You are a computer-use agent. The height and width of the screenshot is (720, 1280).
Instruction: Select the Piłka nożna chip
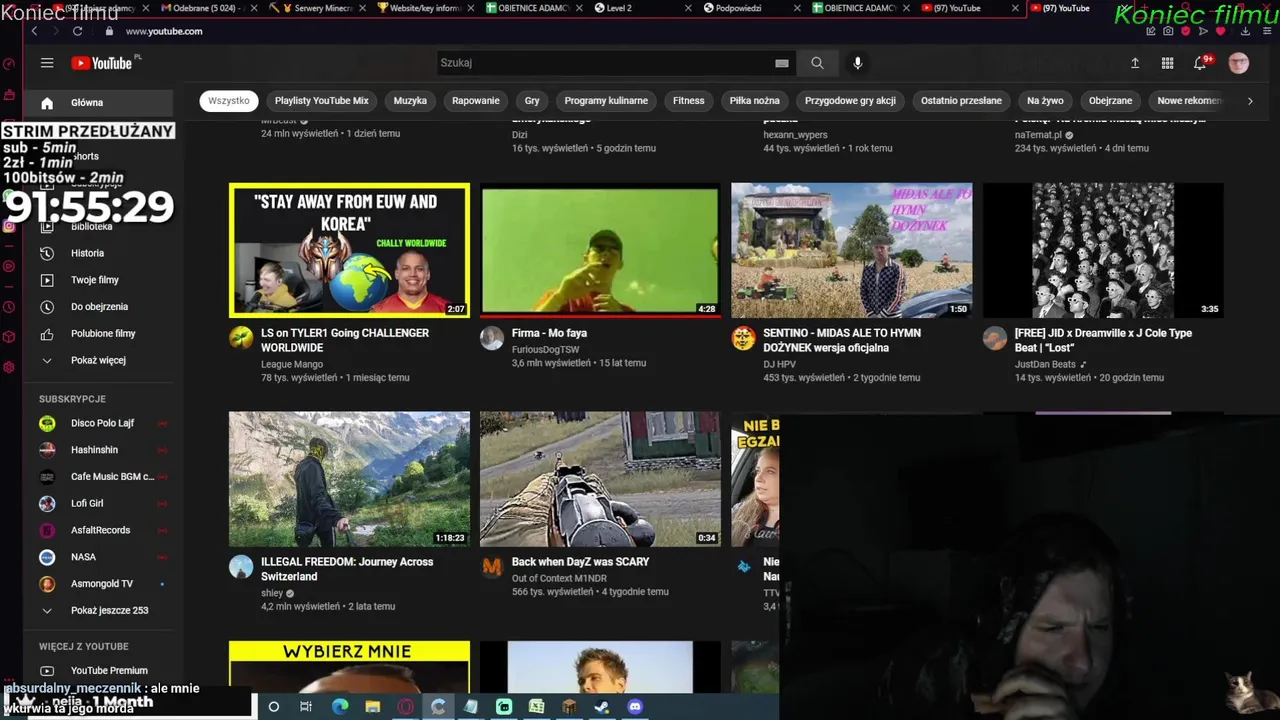tap(755, 101)
